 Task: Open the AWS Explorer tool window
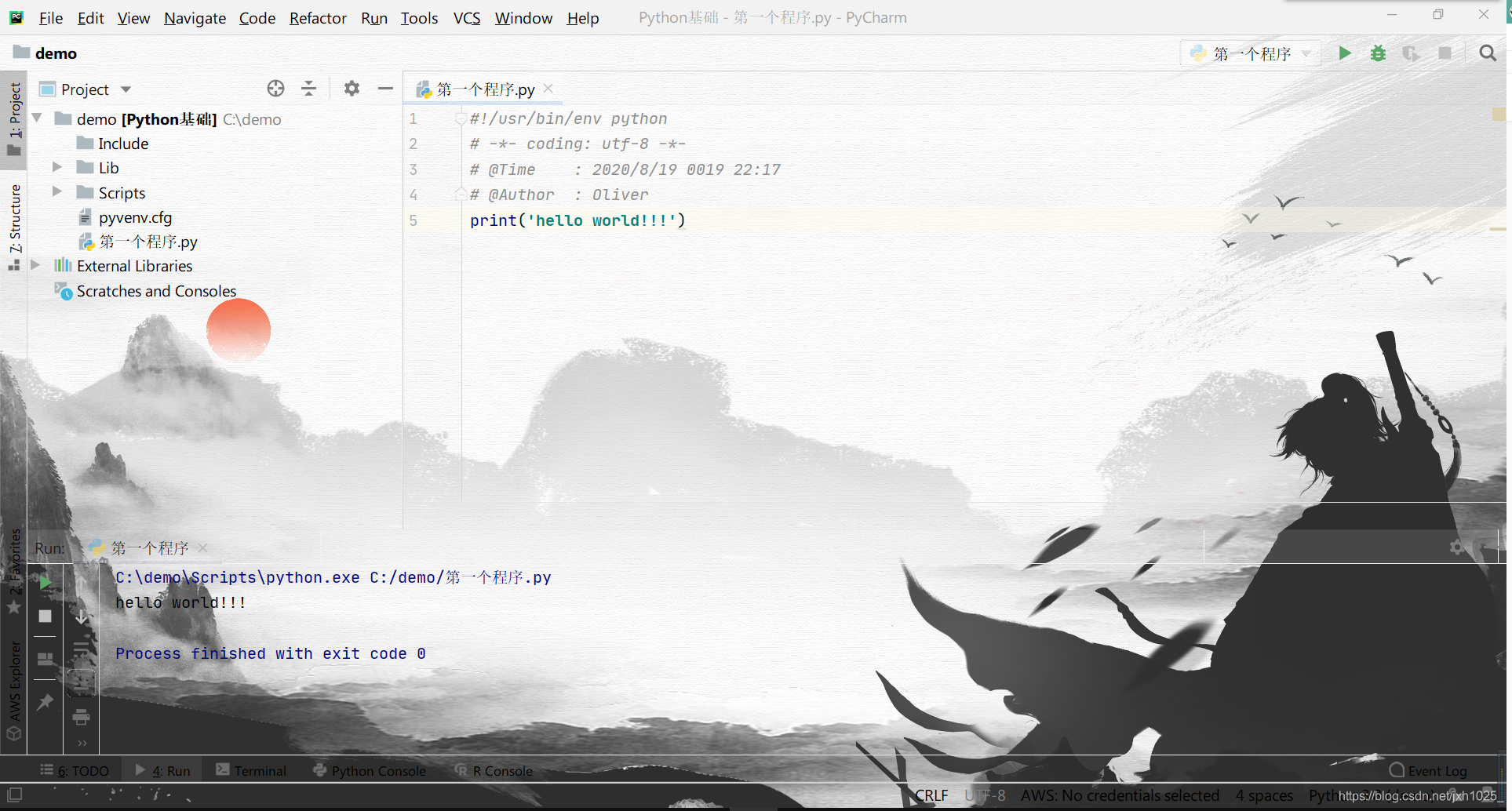[14, 690]
